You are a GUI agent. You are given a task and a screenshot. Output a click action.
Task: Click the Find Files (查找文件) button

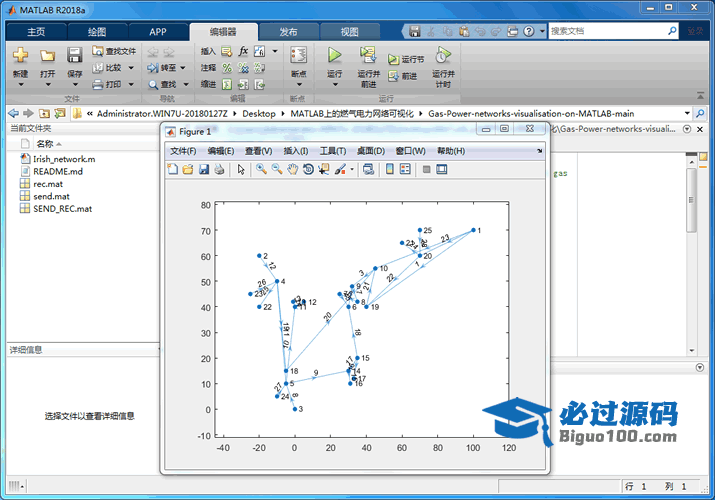[114, 51]
